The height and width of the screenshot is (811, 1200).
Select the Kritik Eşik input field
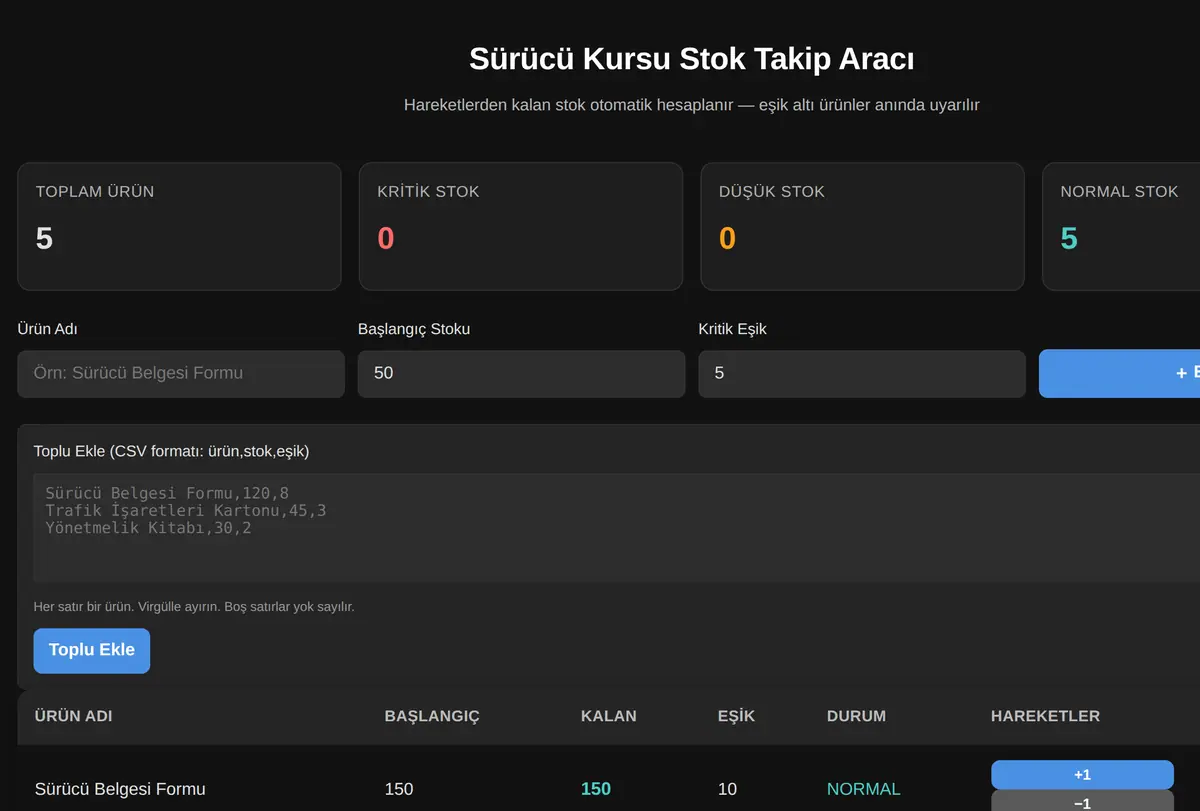coord(862,373)
